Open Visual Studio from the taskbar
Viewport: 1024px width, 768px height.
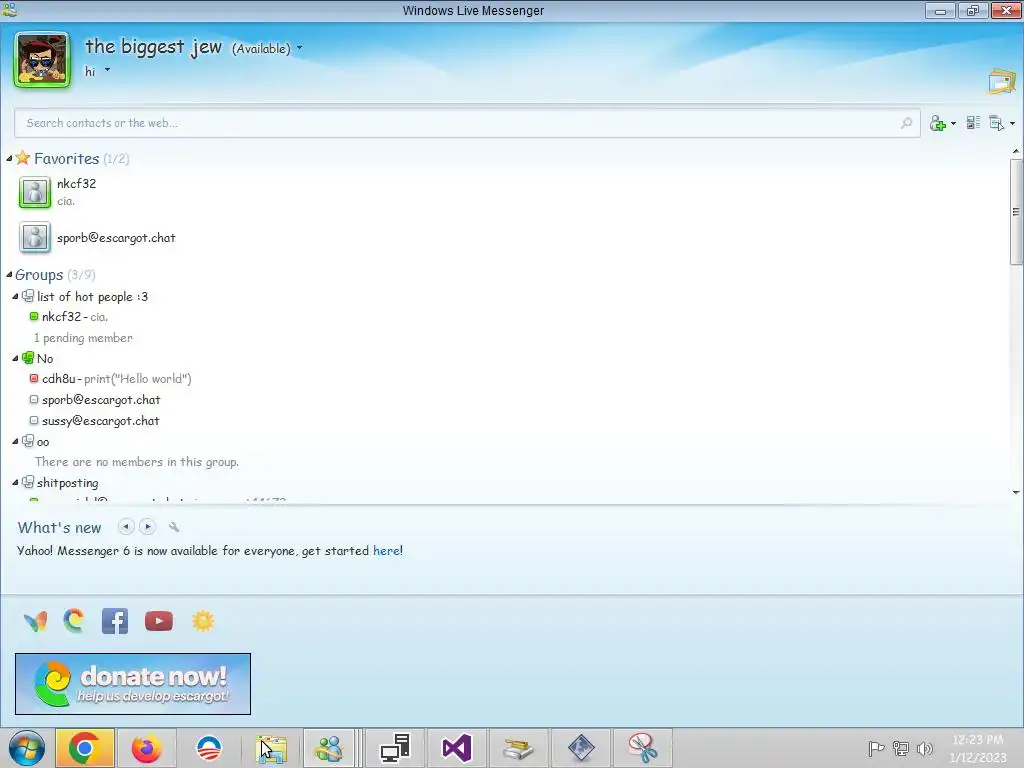tap(456, 748)
